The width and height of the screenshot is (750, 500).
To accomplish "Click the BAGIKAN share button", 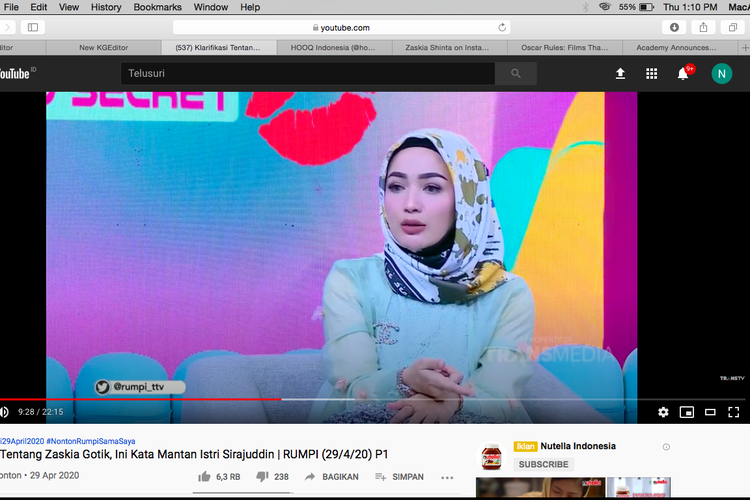I will tap(331, 477).
